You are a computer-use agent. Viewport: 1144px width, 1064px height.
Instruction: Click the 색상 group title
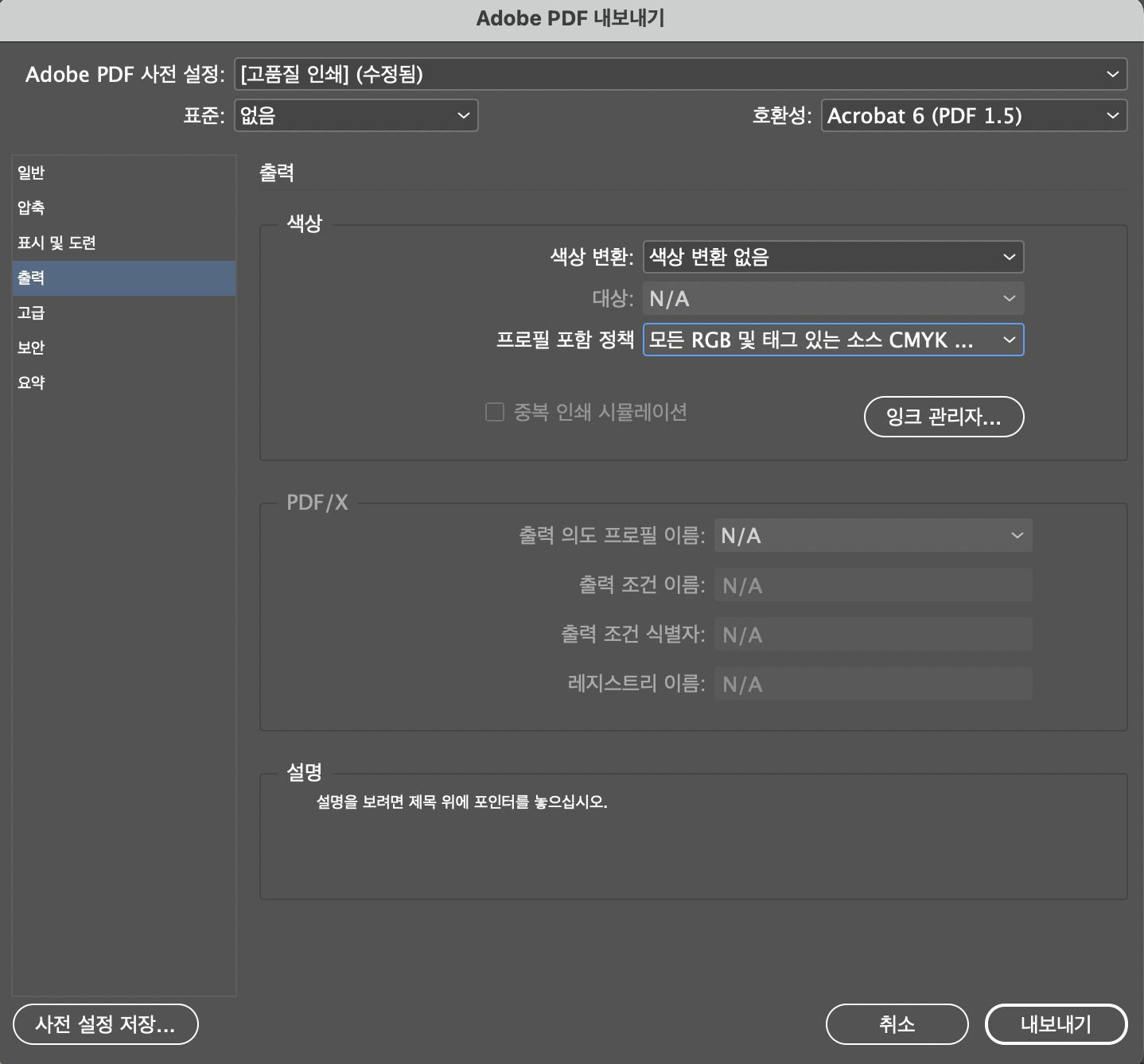pos(304,223)
